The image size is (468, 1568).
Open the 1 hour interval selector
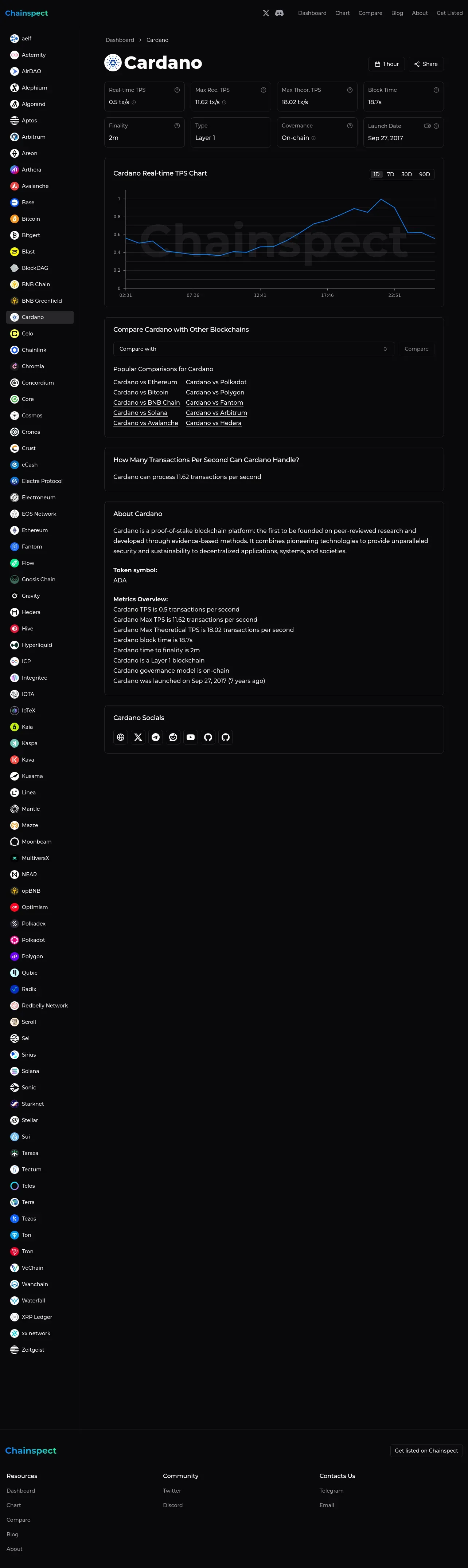coord(387,64)
